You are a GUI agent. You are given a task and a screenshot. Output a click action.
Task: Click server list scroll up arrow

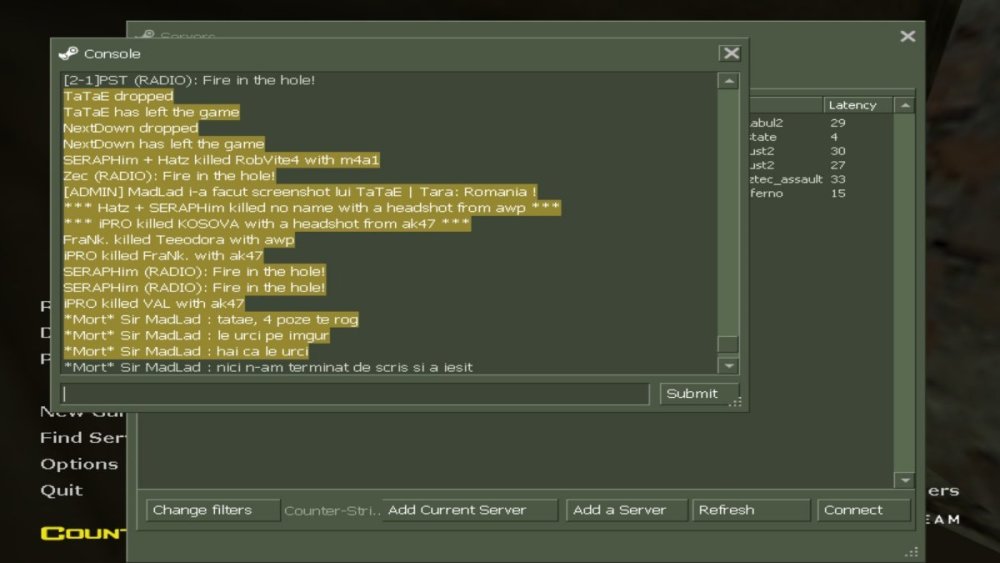pyautogui.click(x=905, y=105)
